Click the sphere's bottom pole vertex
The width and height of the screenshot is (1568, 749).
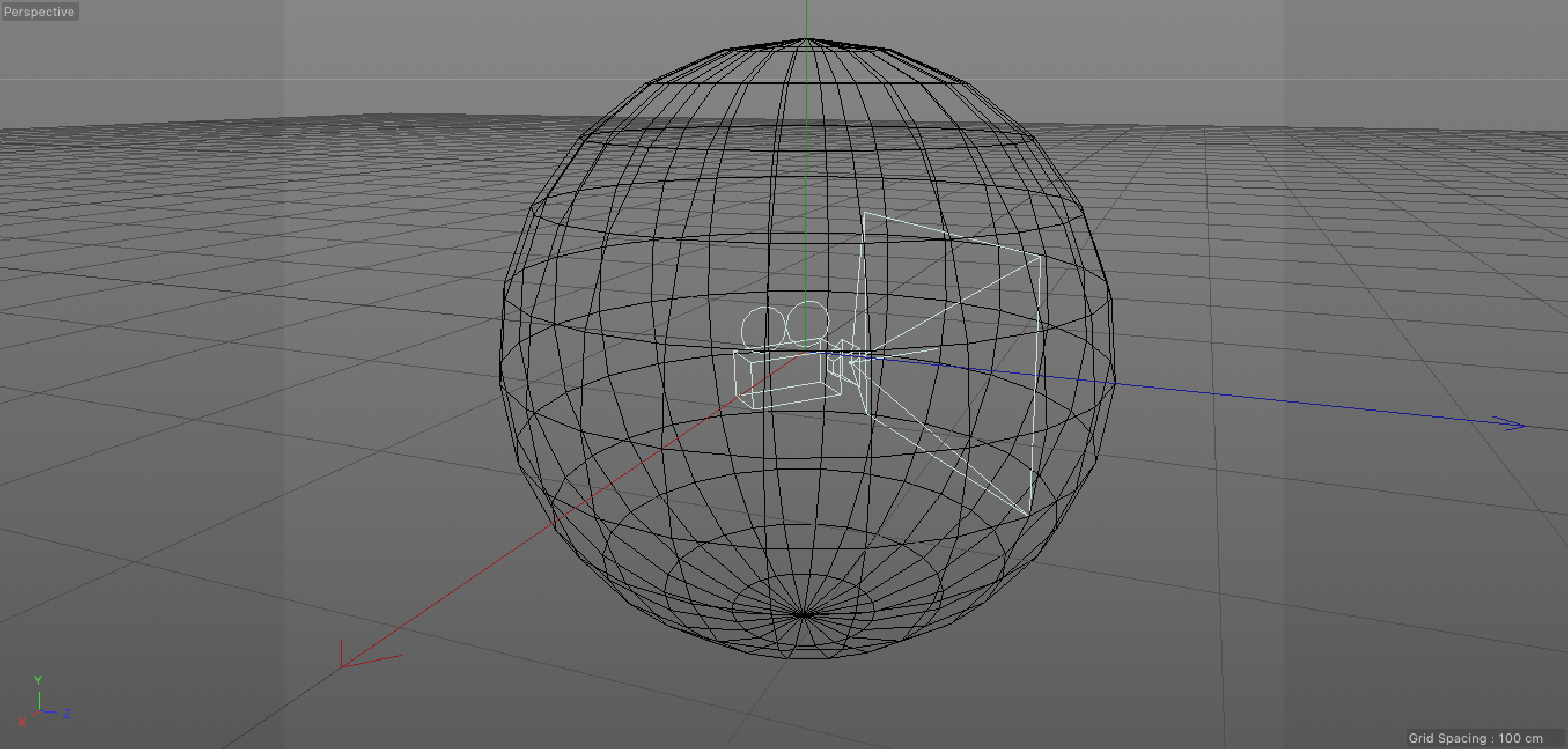(x=804, y=615)
